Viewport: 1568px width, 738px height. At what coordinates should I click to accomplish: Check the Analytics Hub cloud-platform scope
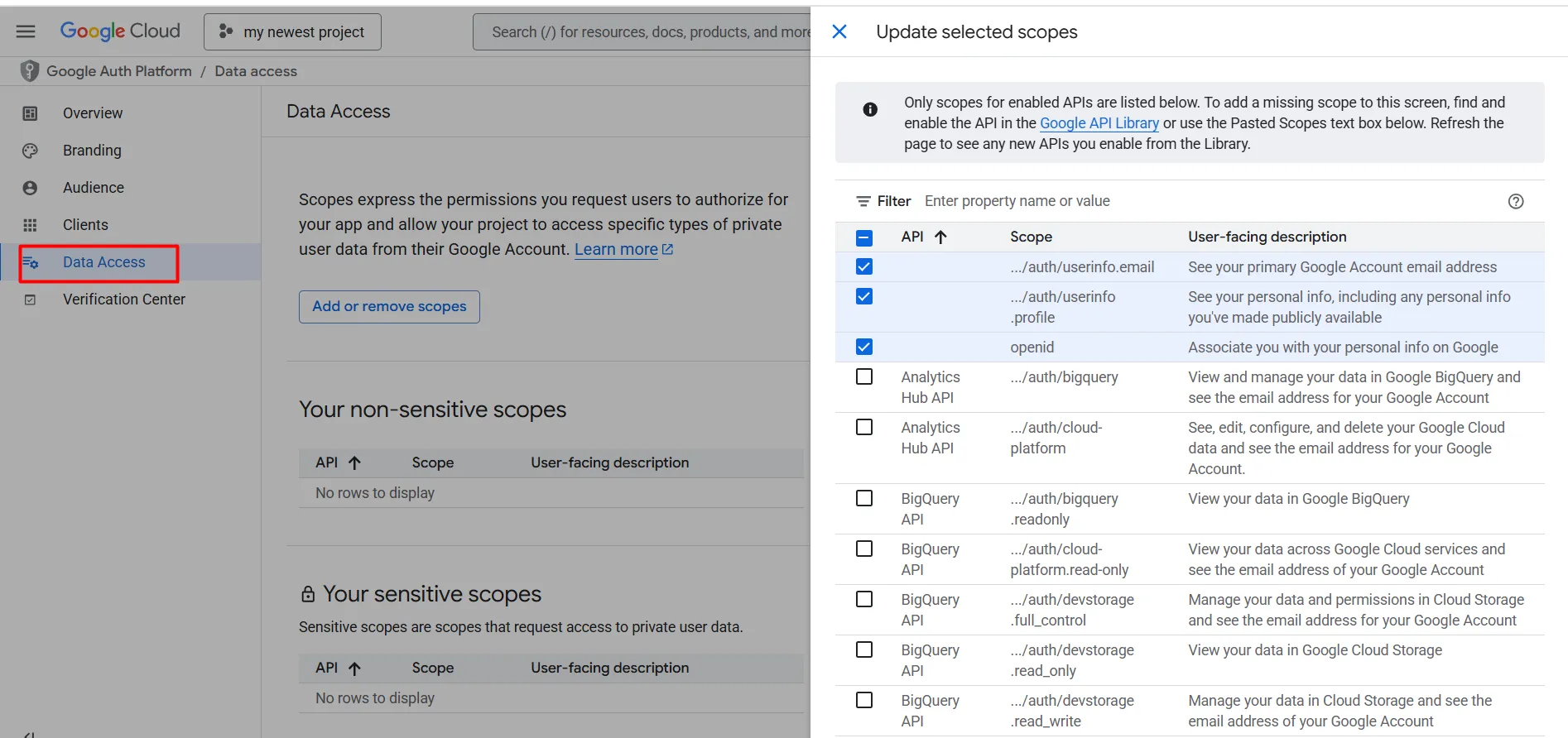tap(864, 427)
